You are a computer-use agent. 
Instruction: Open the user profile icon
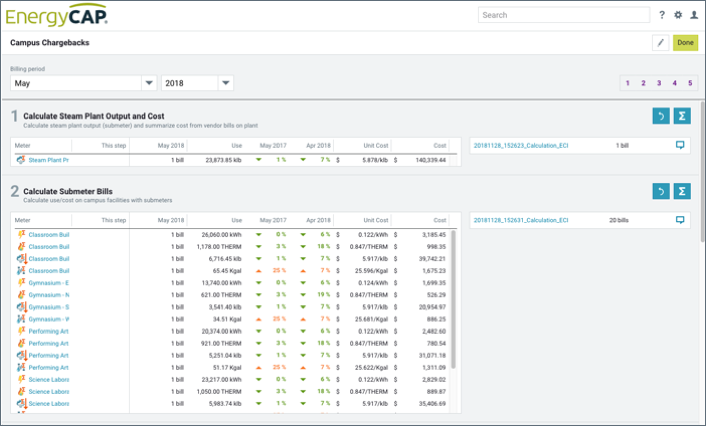(x=693, y=15)
